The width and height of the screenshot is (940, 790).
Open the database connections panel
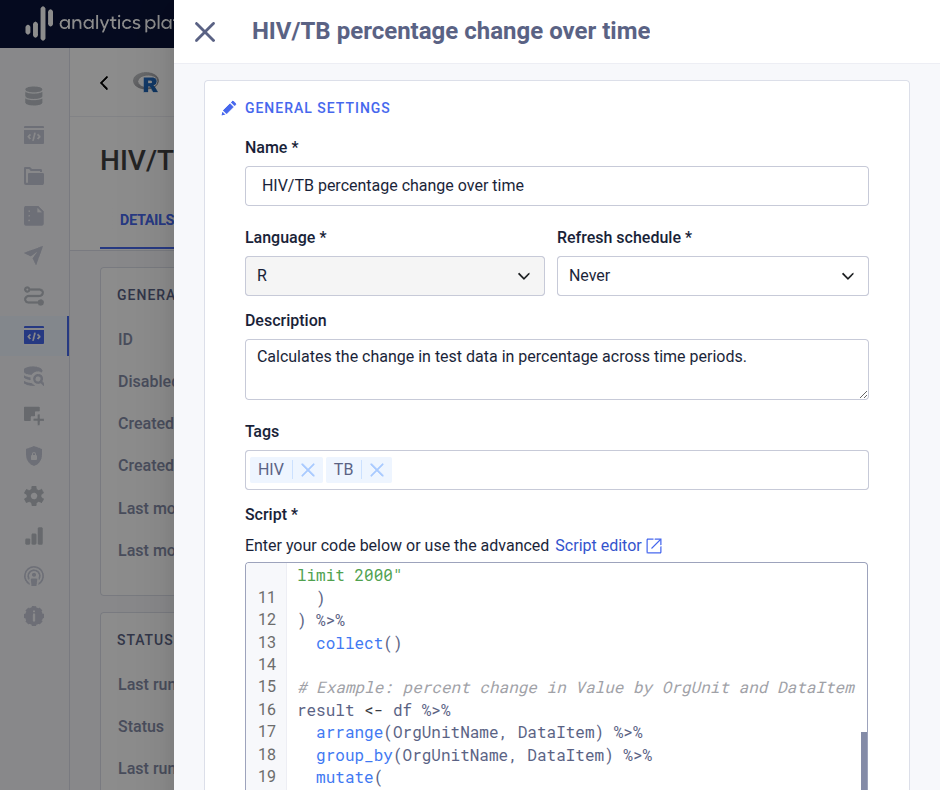pyautogui.click(x=33, y=96)
